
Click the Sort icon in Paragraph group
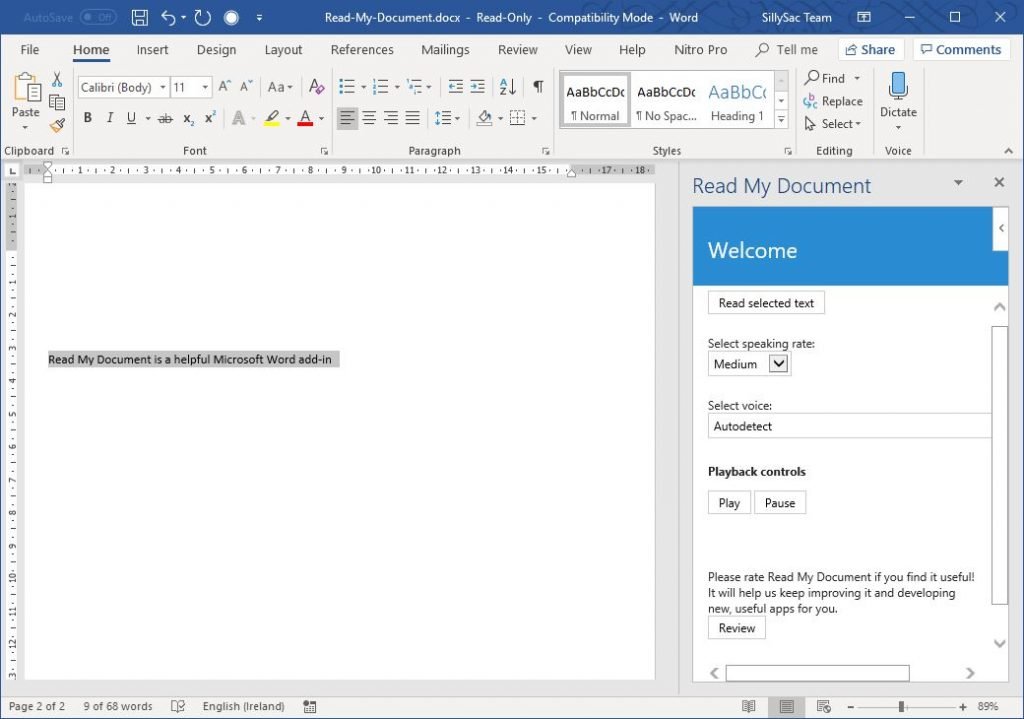coord(506,87)
